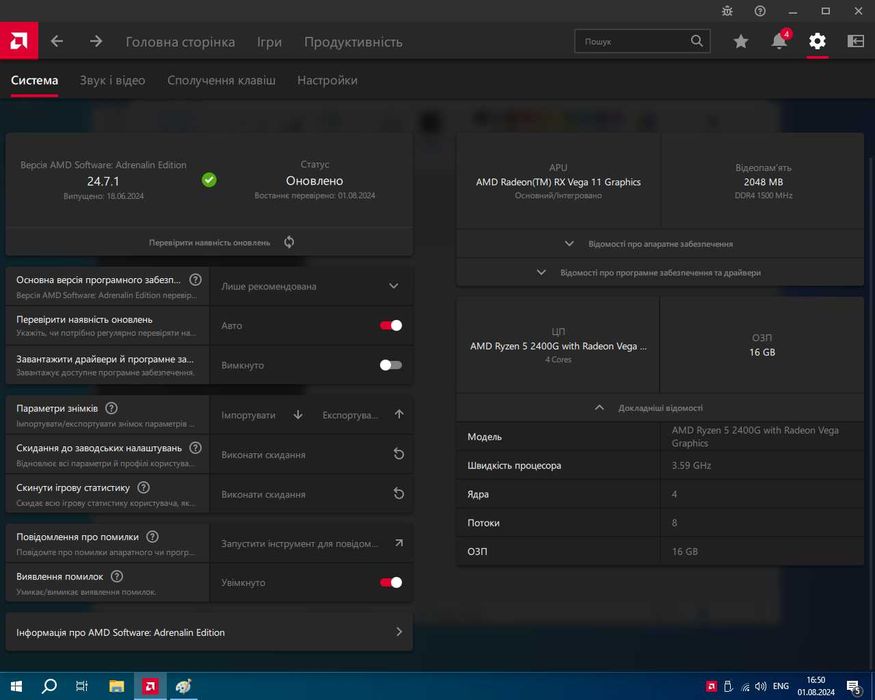The height and width of the screenshot is (700, 875).
Task: Click the import down arrow icon
Action: pyautogui.click(x=298, y=415)
